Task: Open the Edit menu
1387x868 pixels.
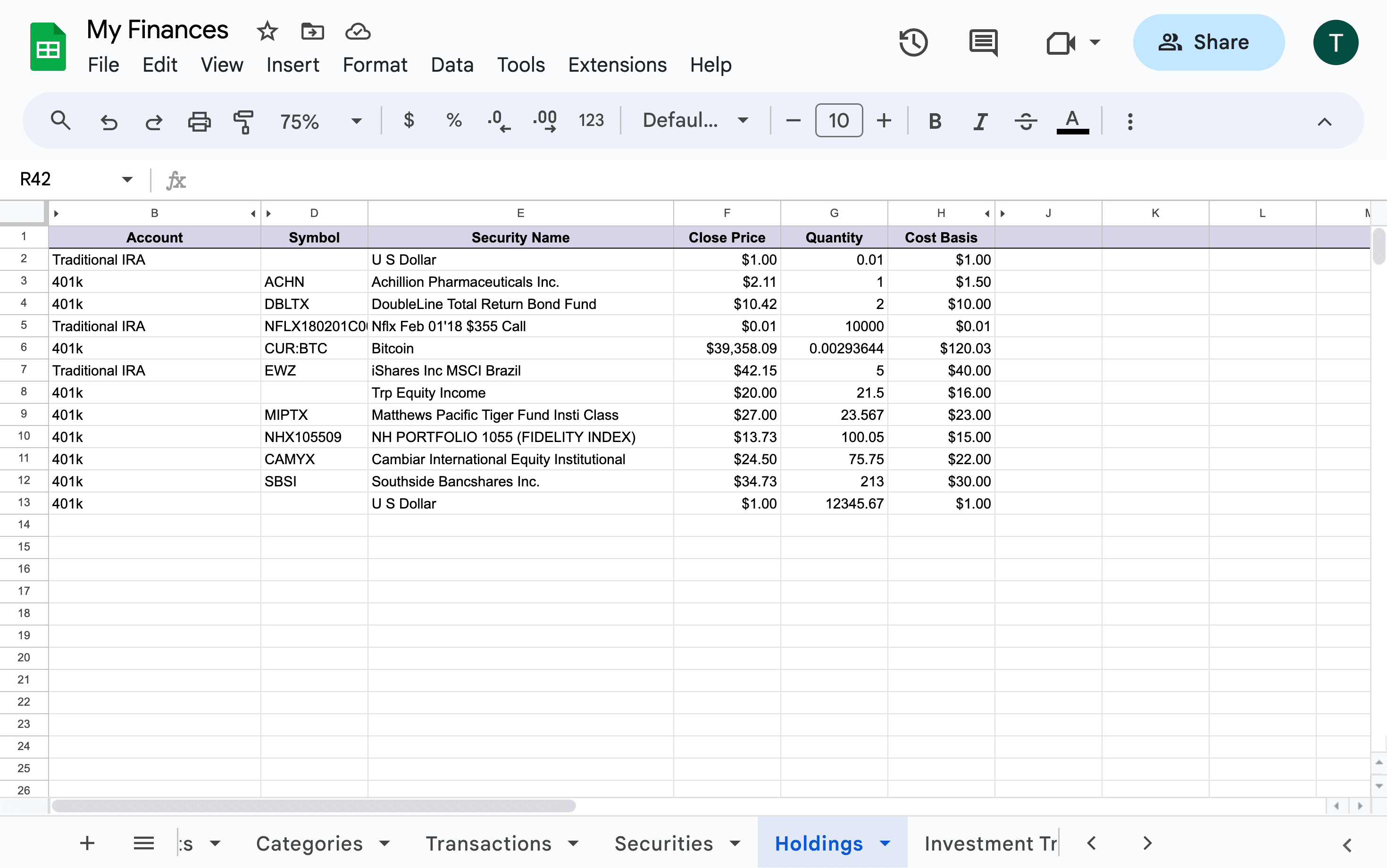Action: point(159,65)
